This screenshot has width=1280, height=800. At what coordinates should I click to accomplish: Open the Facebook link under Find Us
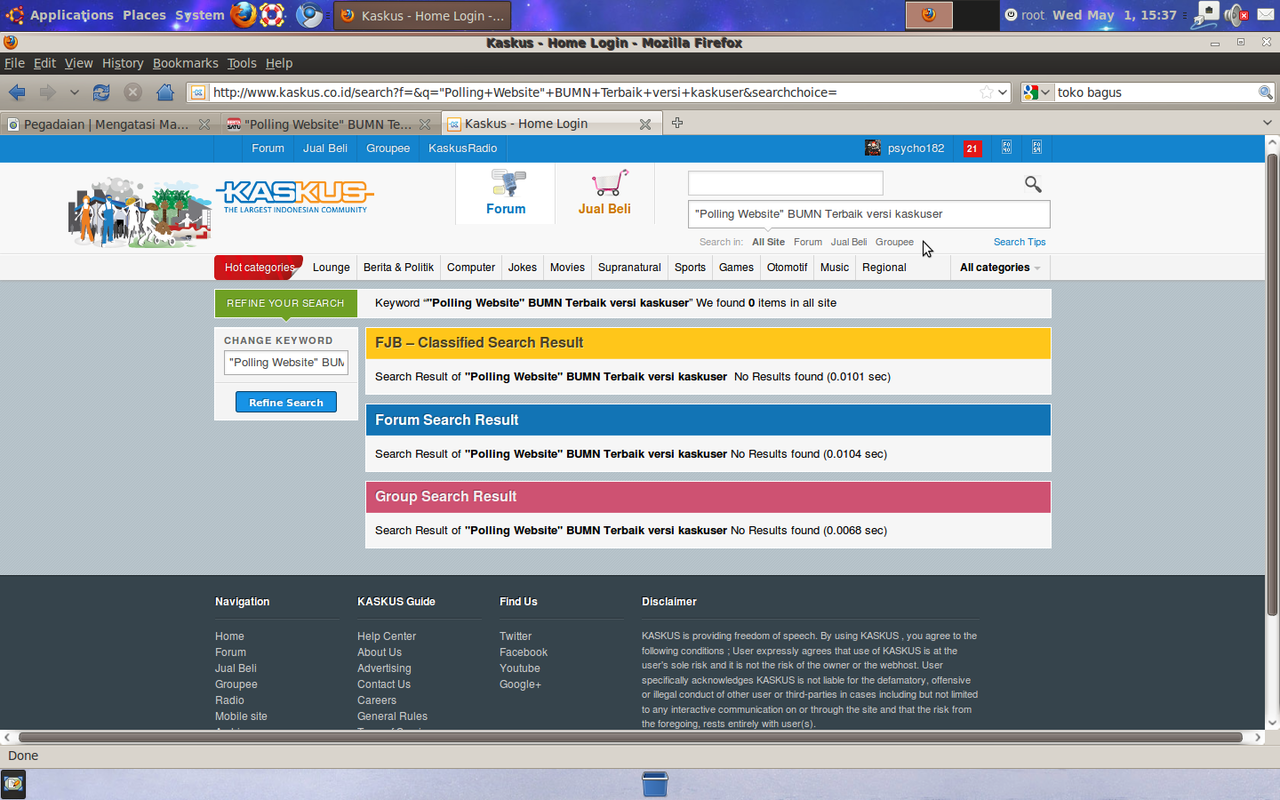click(524, 652)
